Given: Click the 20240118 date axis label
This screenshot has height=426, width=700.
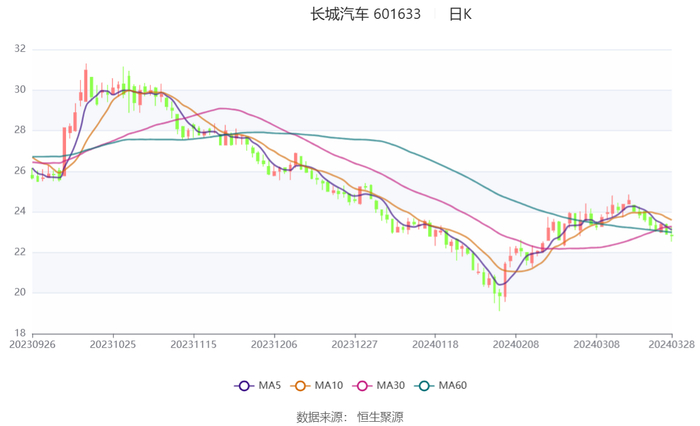Looking at the screenshot, I should coord(435,343).
